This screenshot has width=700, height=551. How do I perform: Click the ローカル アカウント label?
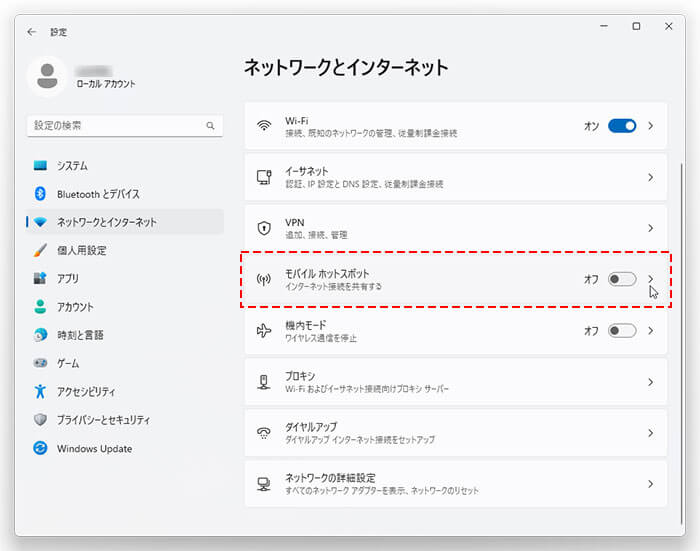pyautogui.click(x=106, y=84)
